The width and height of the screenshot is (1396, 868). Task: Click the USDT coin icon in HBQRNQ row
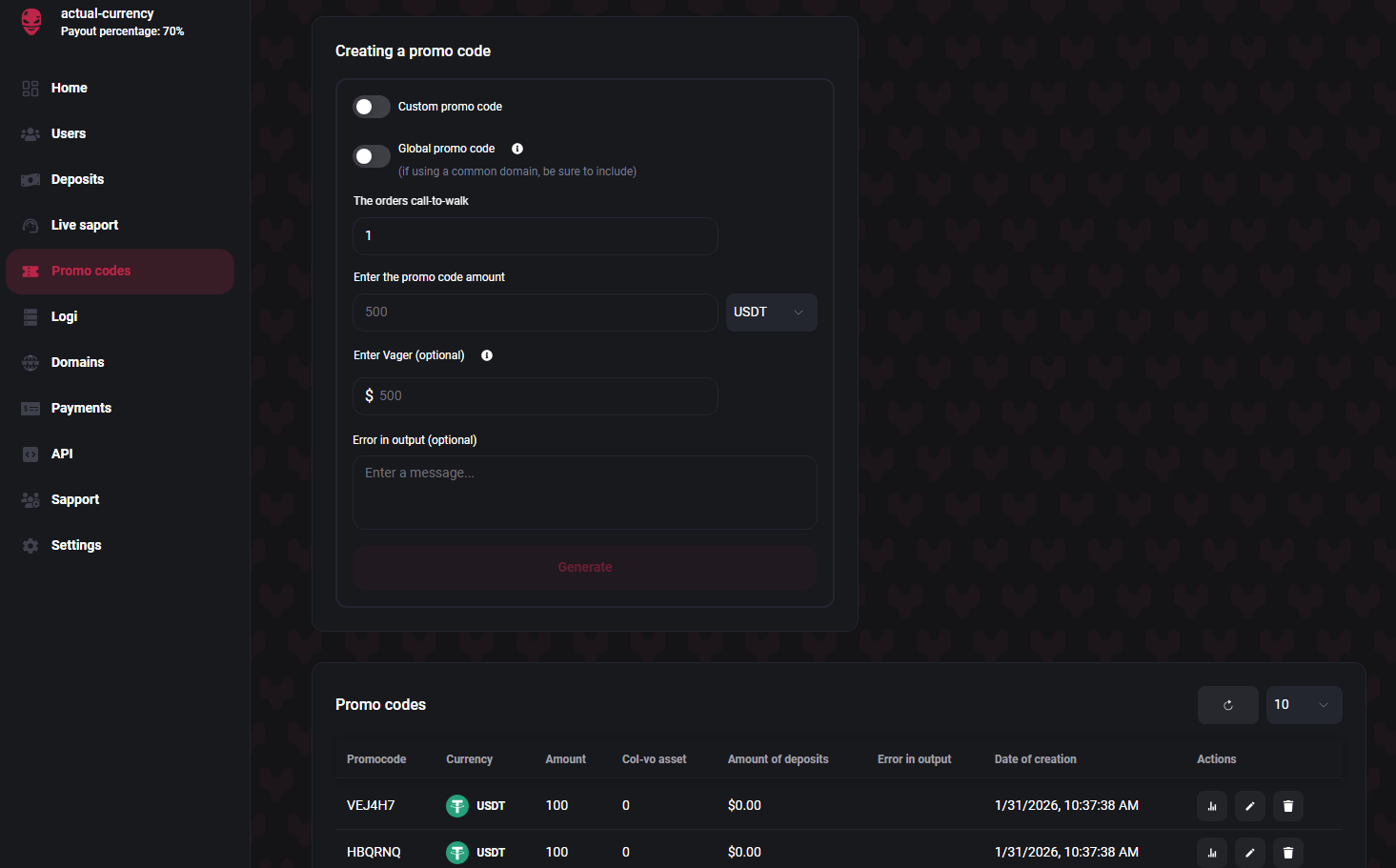click(457, 853)
